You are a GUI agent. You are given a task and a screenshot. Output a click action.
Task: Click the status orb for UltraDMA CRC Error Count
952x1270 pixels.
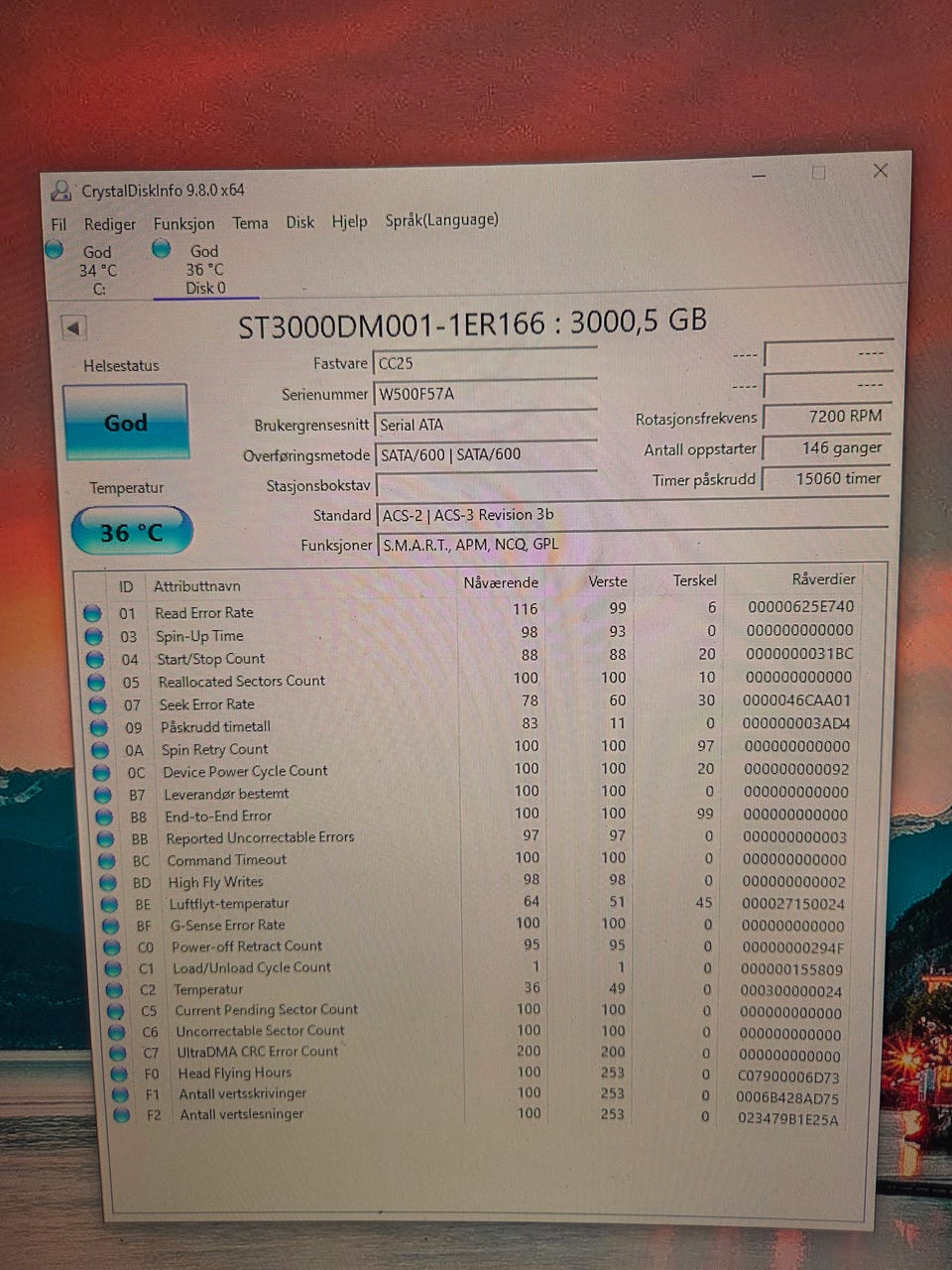click(x=117, y=1053)
